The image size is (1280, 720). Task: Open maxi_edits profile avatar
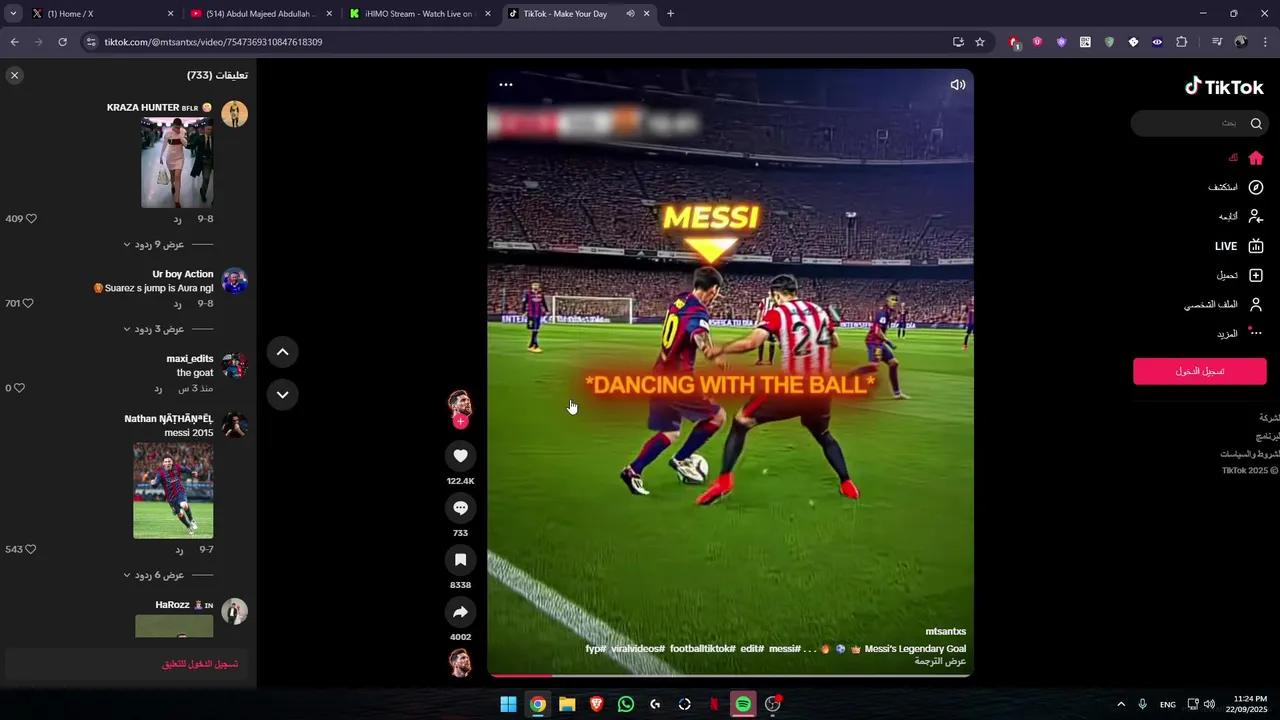[234, 366]
